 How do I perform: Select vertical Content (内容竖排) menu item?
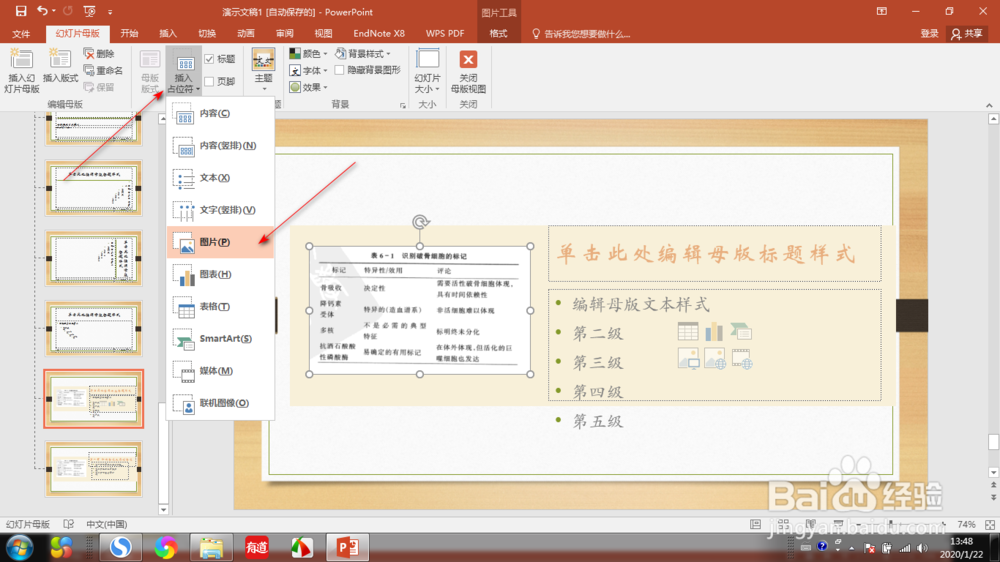click(x=220, y=146)
